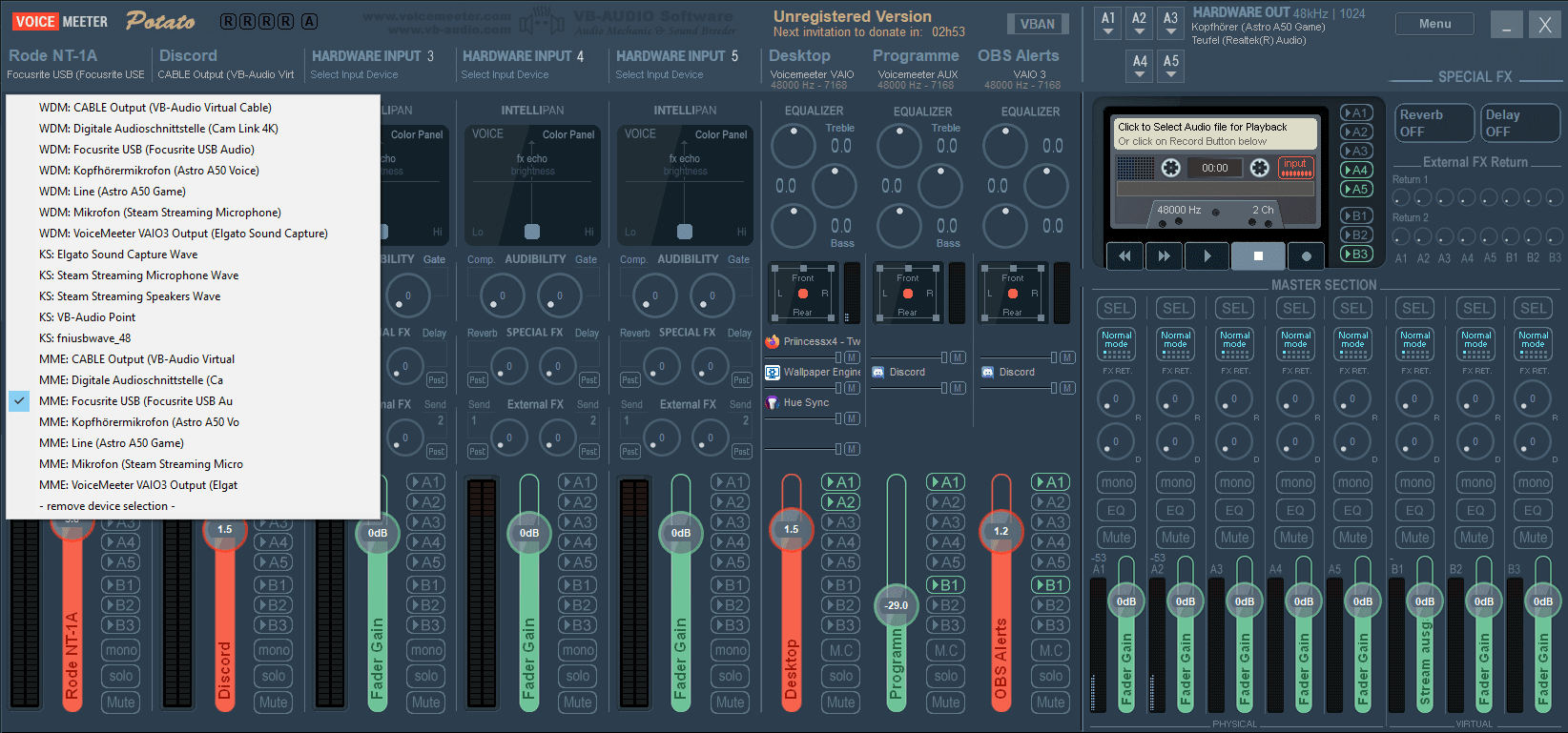This screenshot has height=733, width=1568.
Task: Toggle recorder routing to bus A4
Action: click(x=1355, y=170)
